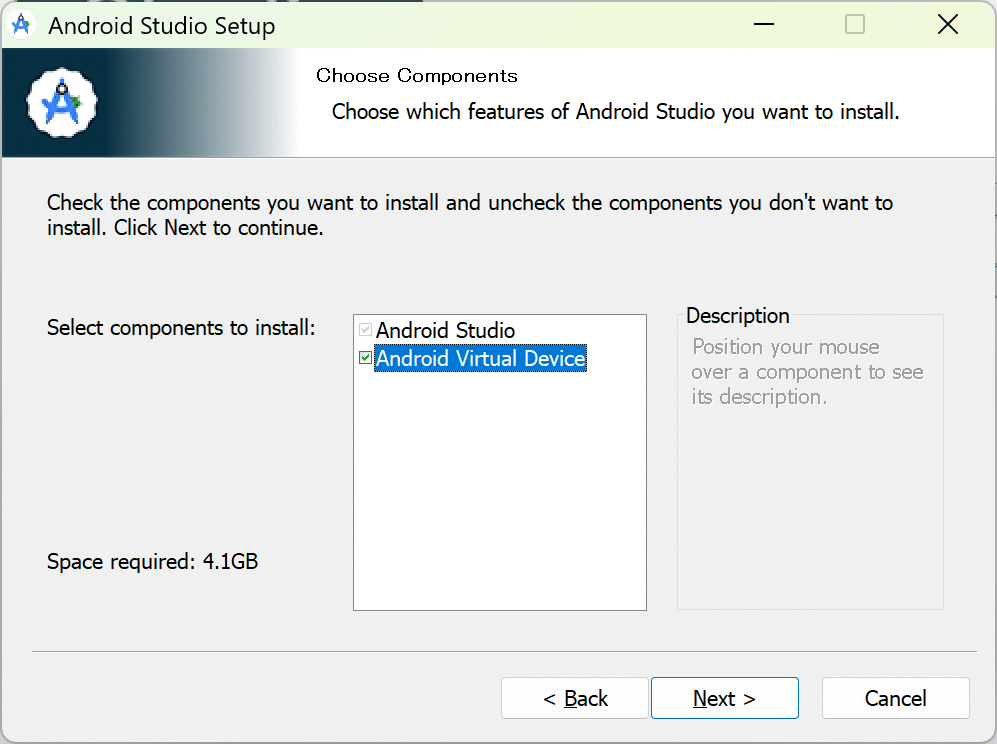This screenshot has height=744, width=997.
Task: Click the 'Choose Components' heading text
Action: click(x=417, y=76)
